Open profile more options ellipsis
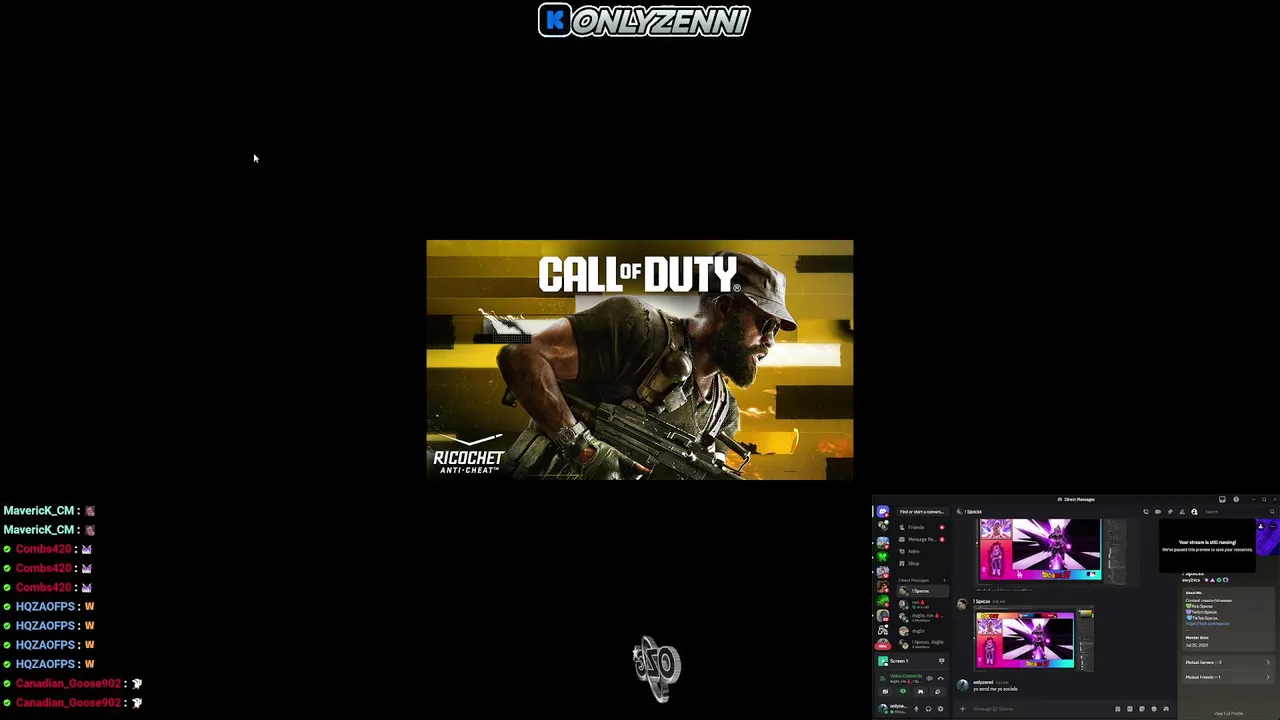The image size is (1280, 720). pyautogui.click(x=1272, y=526)
